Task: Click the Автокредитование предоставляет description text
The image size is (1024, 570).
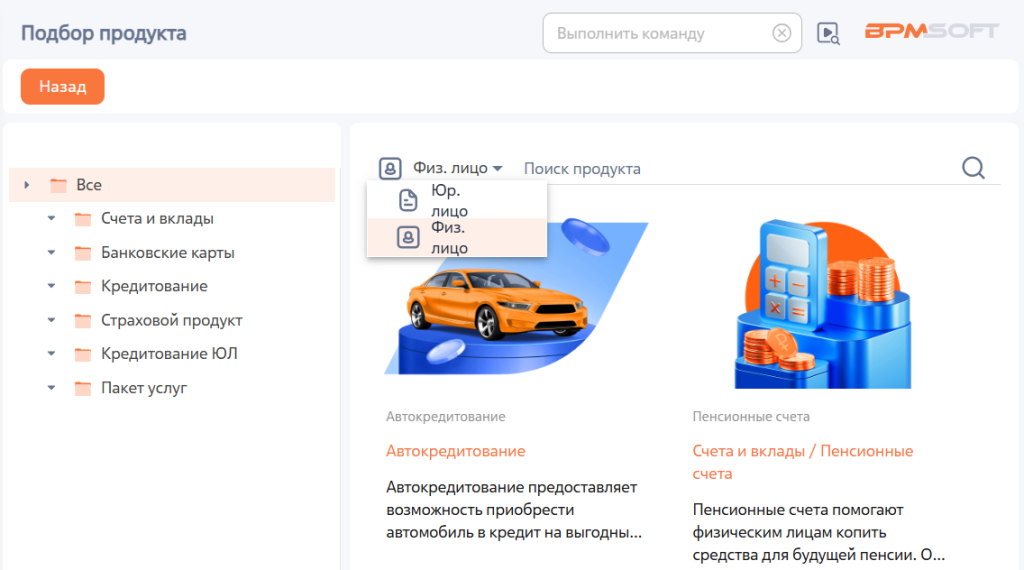Action: (x=514, y=510)
